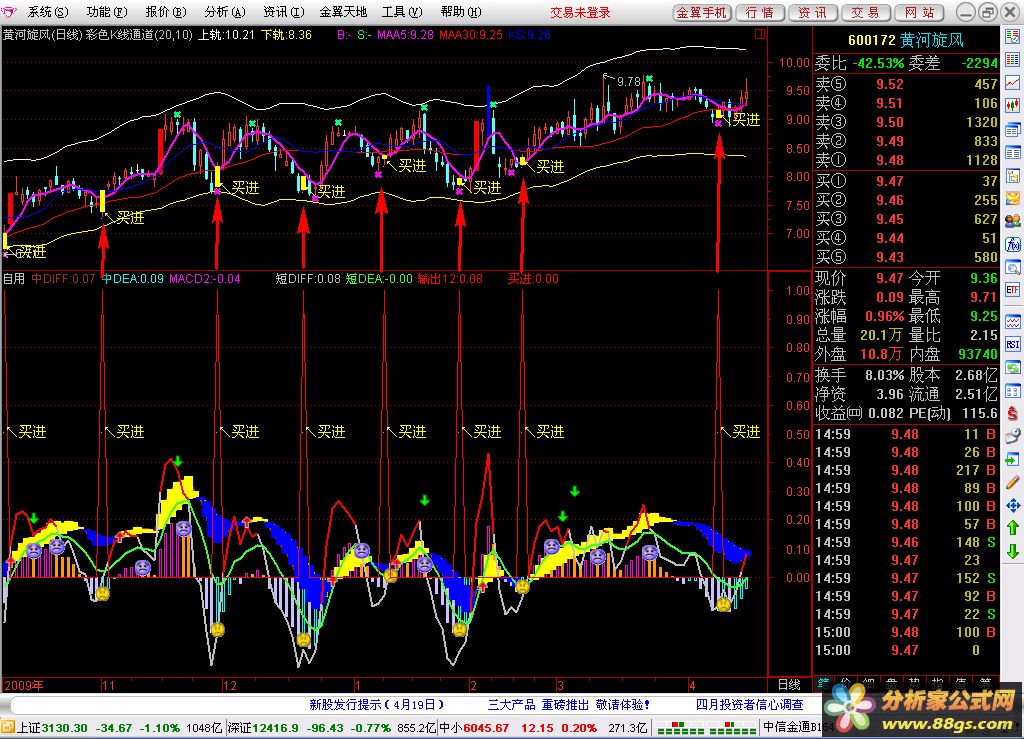This screenshot has height=739, width=1024.
Task: Click the wavy lines indicator icon
Action: [x=1012, y=322]
